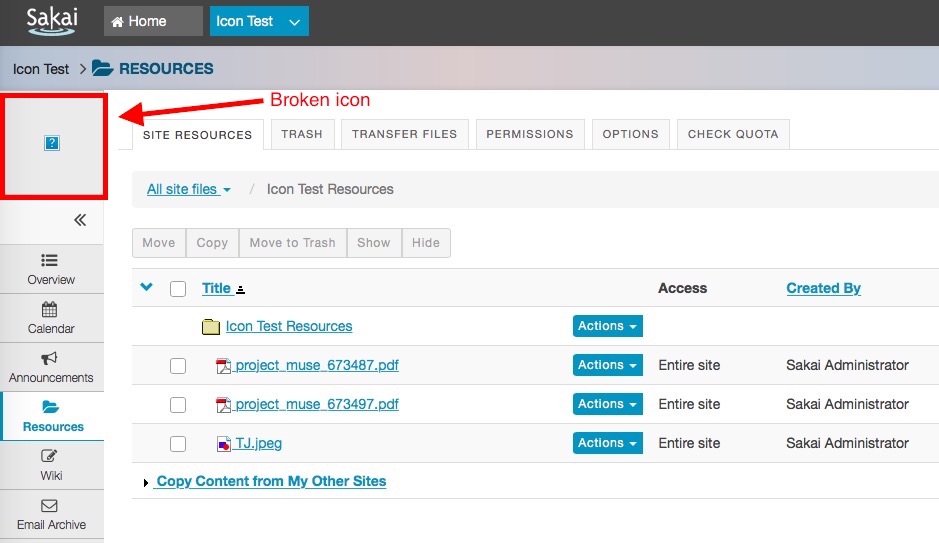Click the Copy button
Viewport: 939px width, 543px height.
pos(212,242)
